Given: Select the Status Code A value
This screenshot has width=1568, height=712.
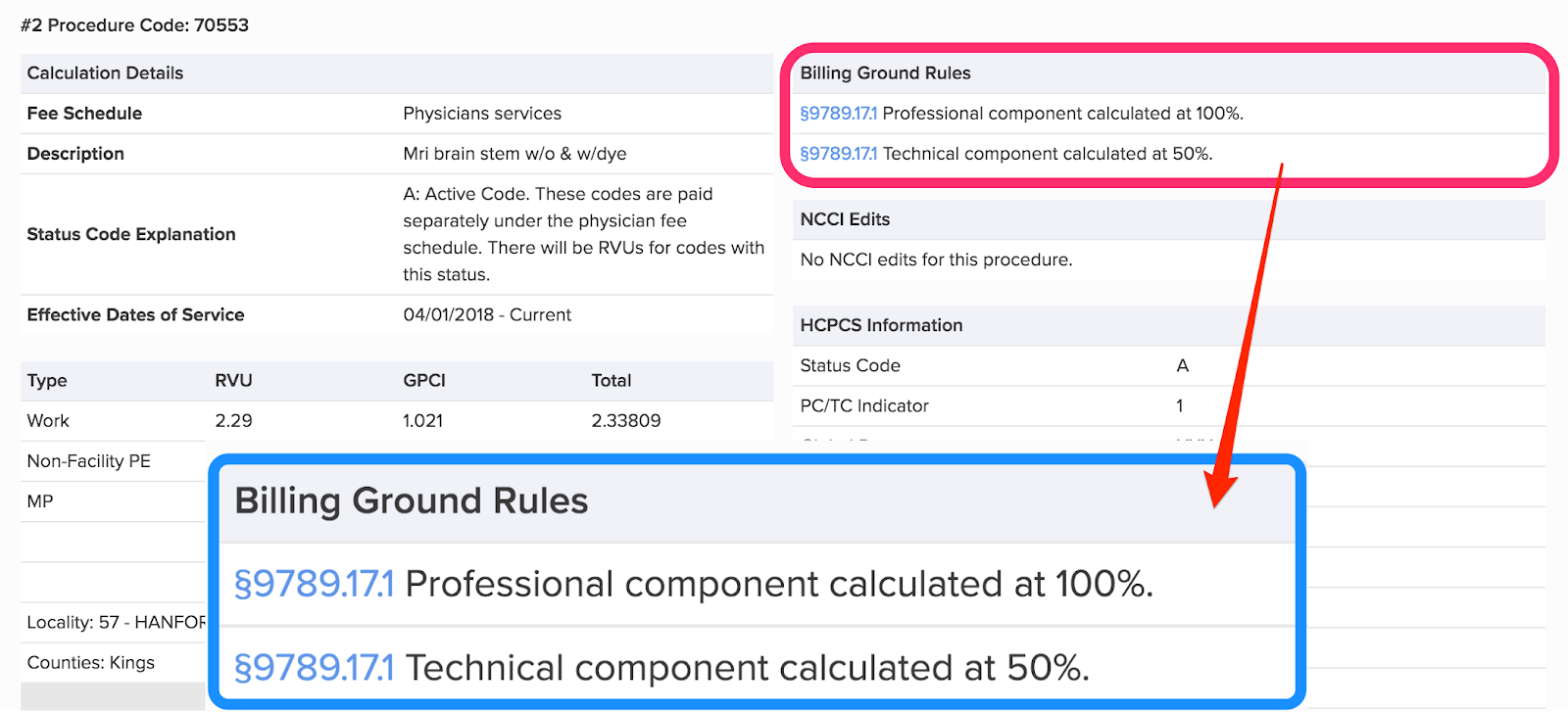Looking at the screenshot, I should pyautogui.click(x=1182, y=365).
